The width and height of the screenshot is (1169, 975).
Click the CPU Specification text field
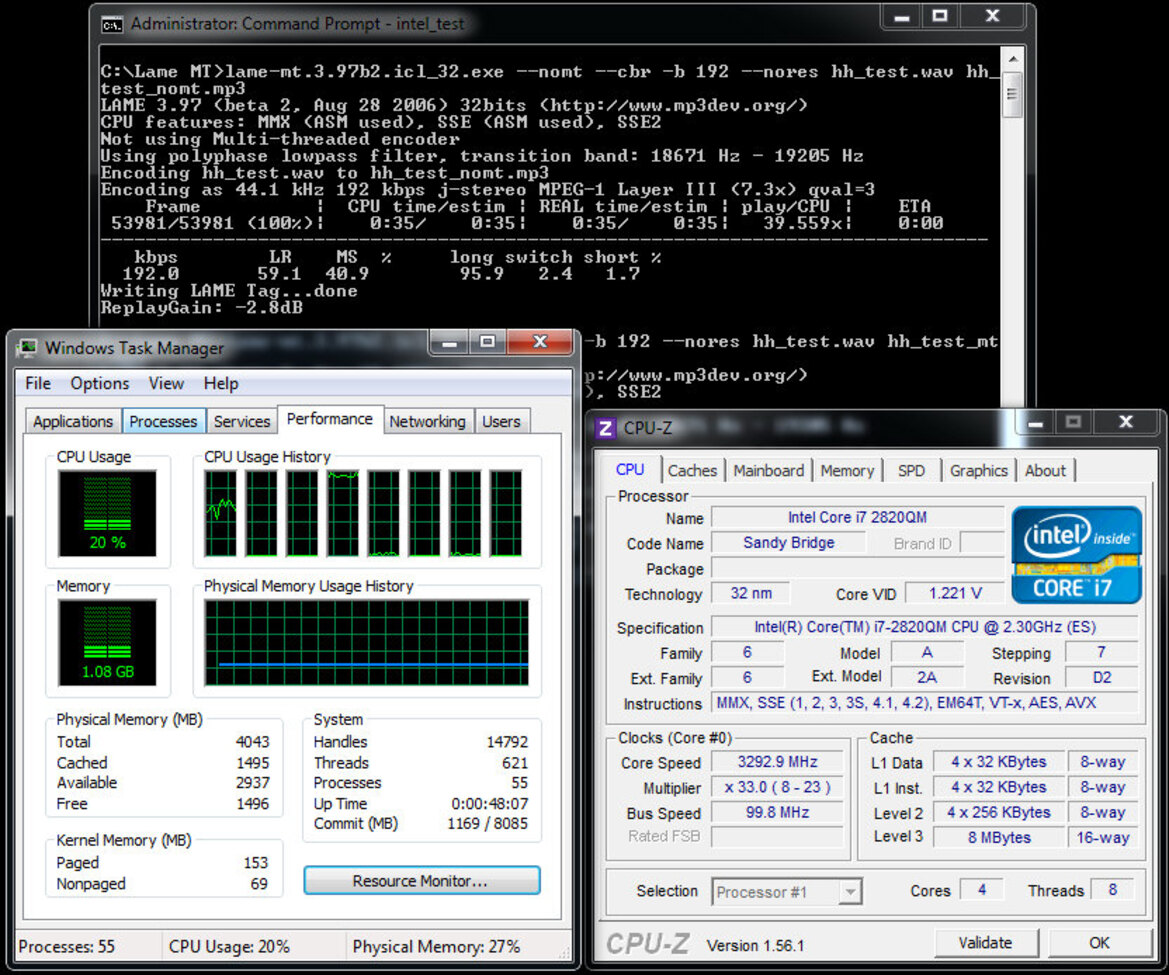(x=924, y=627)
